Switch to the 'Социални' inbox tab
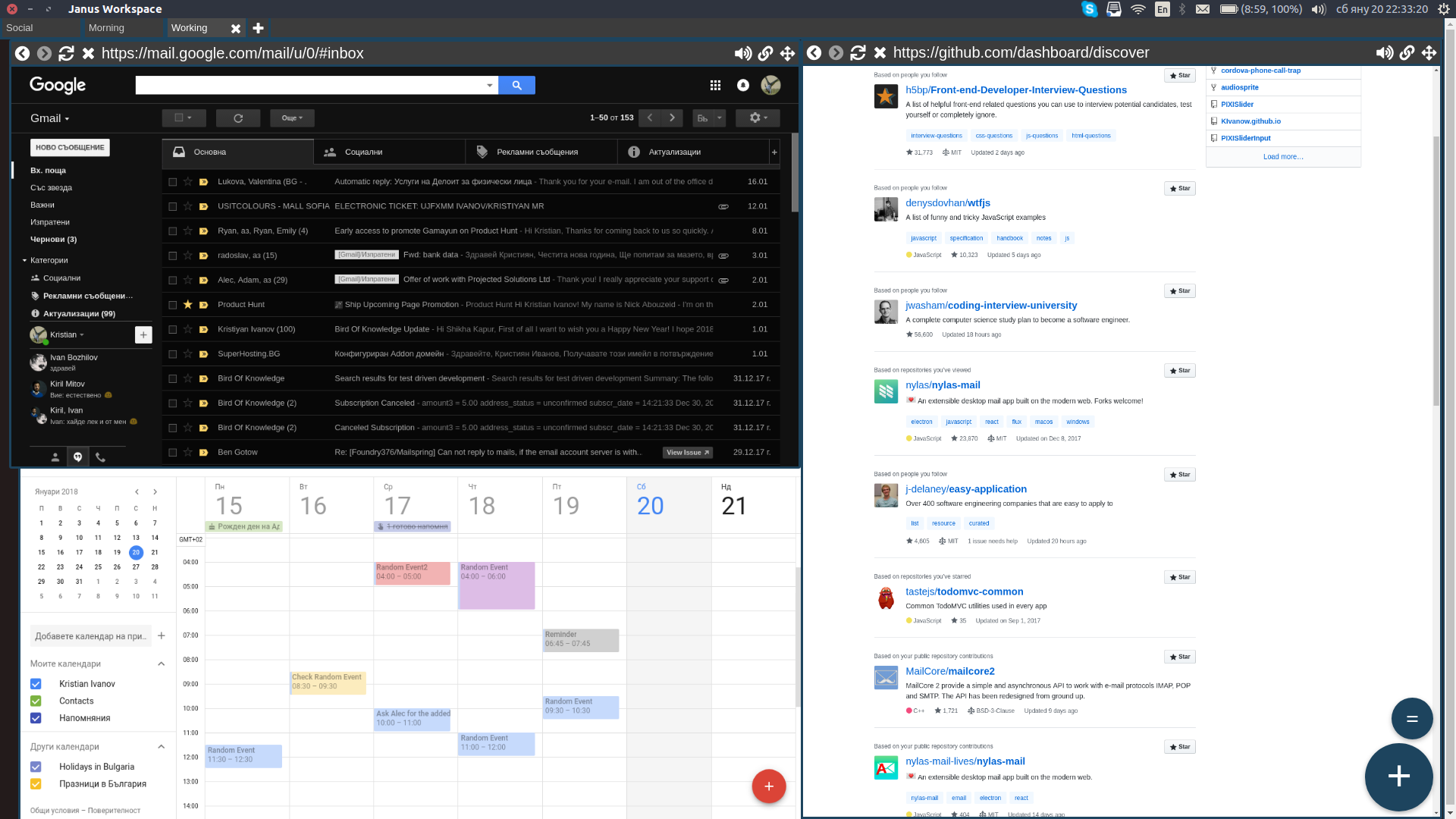The width and height of the screenshot is (1456, 819). click(x=362, y=152)
